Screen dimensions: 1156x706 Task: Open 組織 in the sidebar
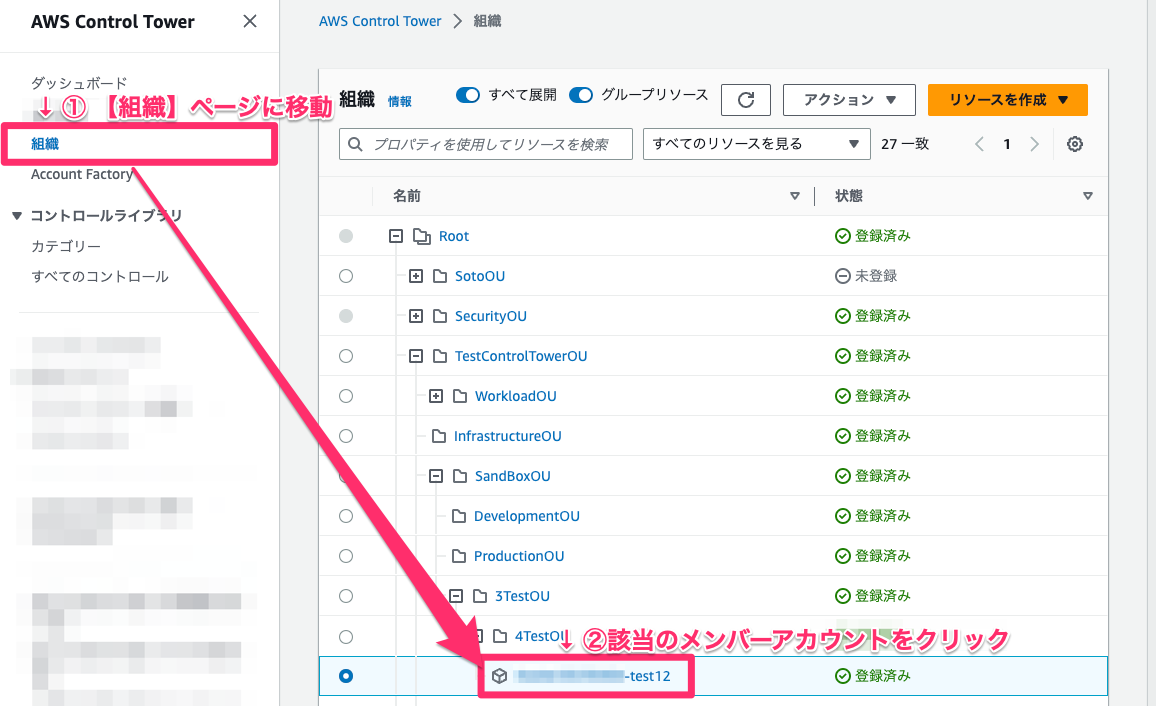point(45,144)
